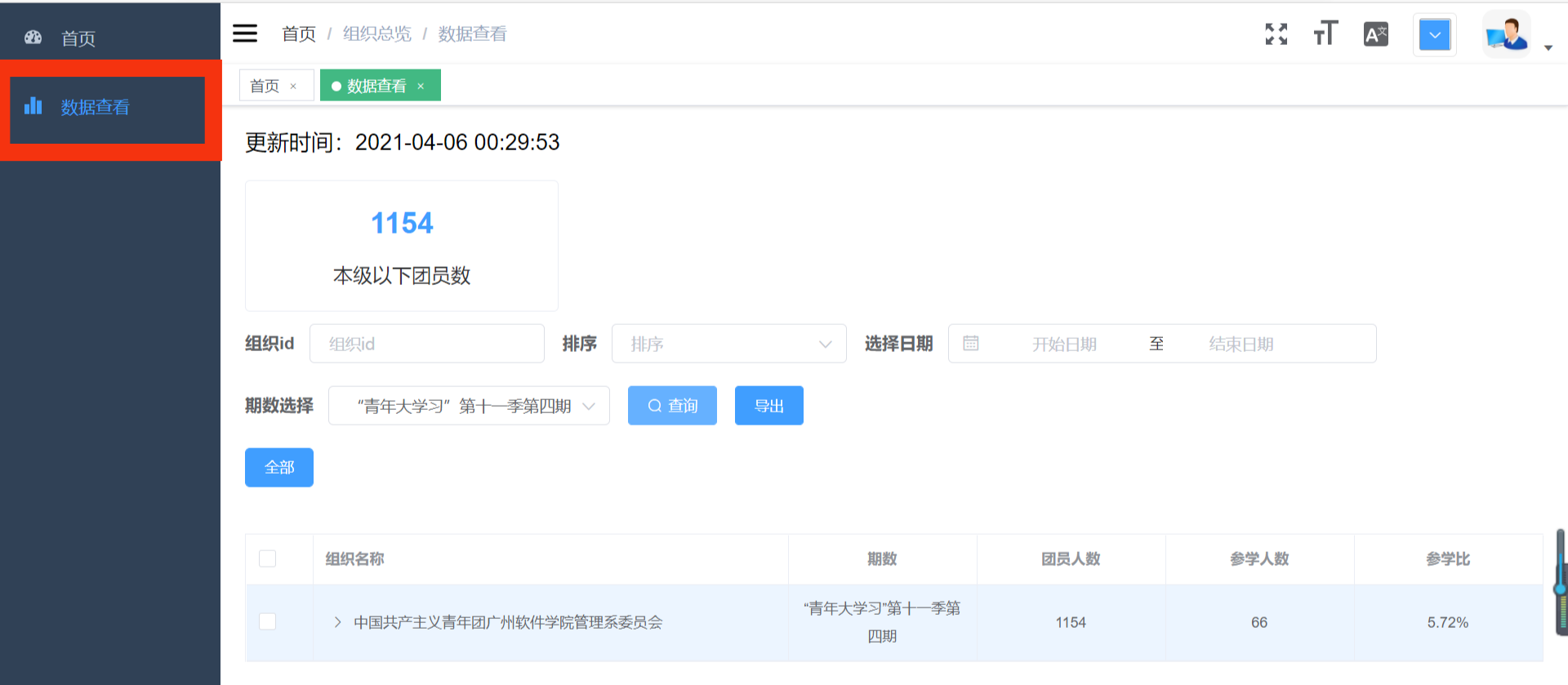Click the calendar icon in date picker
Viewport: 1568px width, 685px height.
(970, 344)
